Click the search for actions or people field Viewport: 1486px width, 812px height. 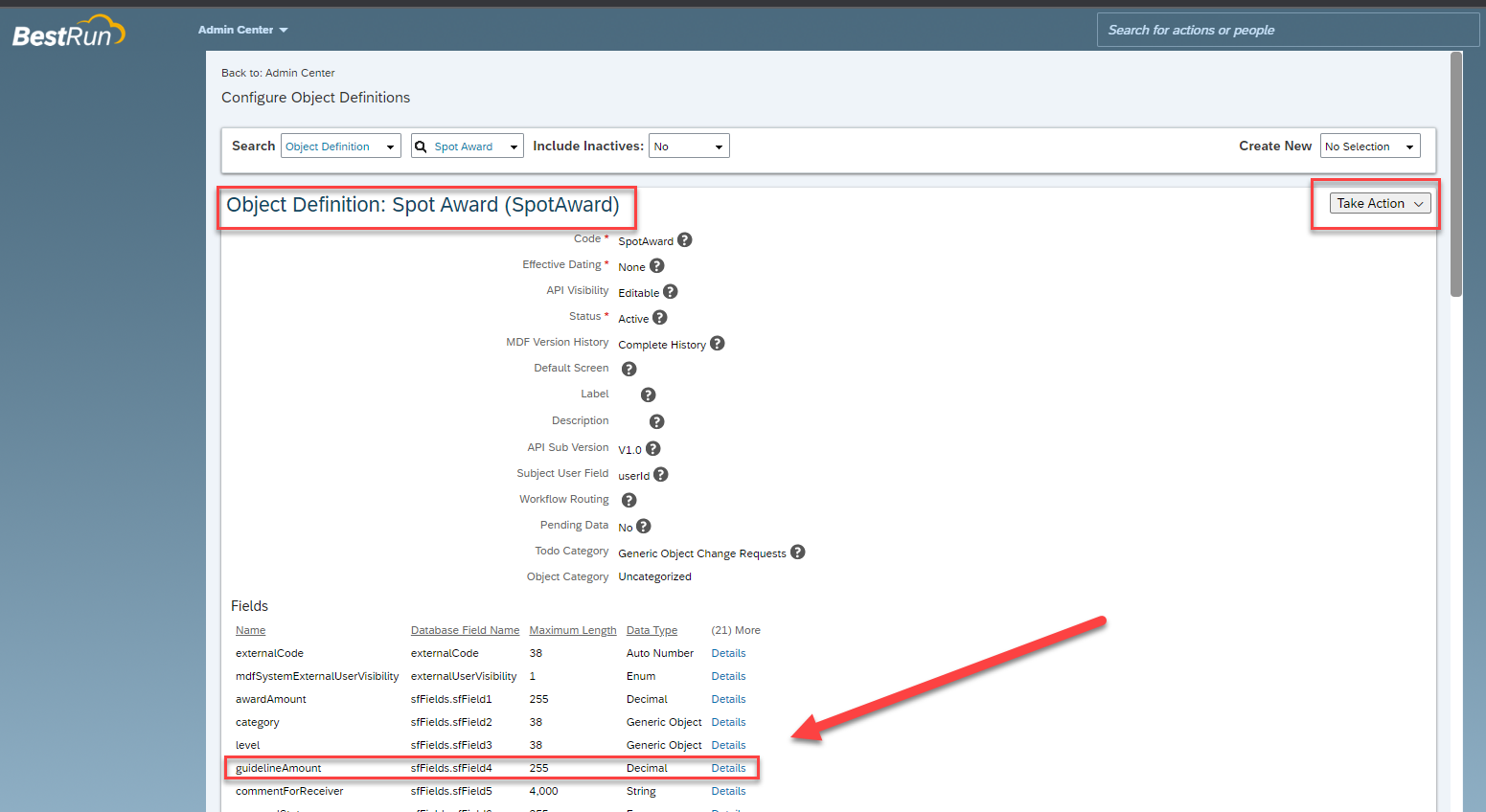[x=1288, y=30]
